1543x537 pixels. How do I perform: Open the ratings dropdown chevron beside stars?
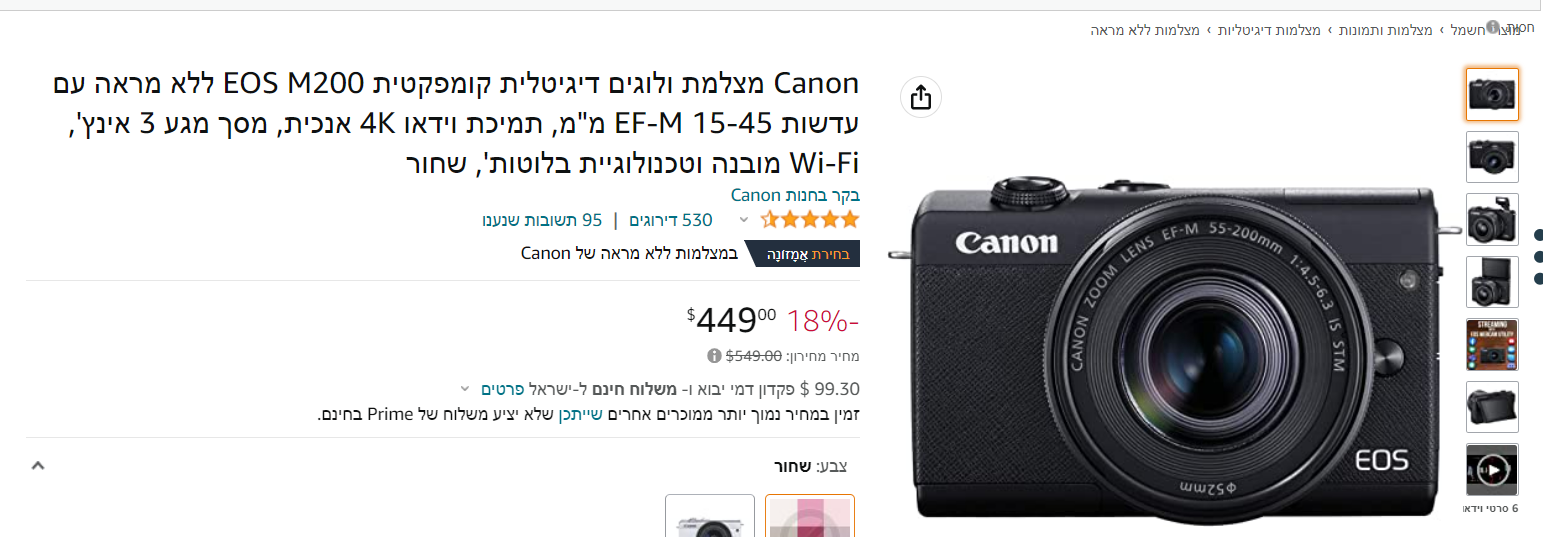(x=743, y=220)
